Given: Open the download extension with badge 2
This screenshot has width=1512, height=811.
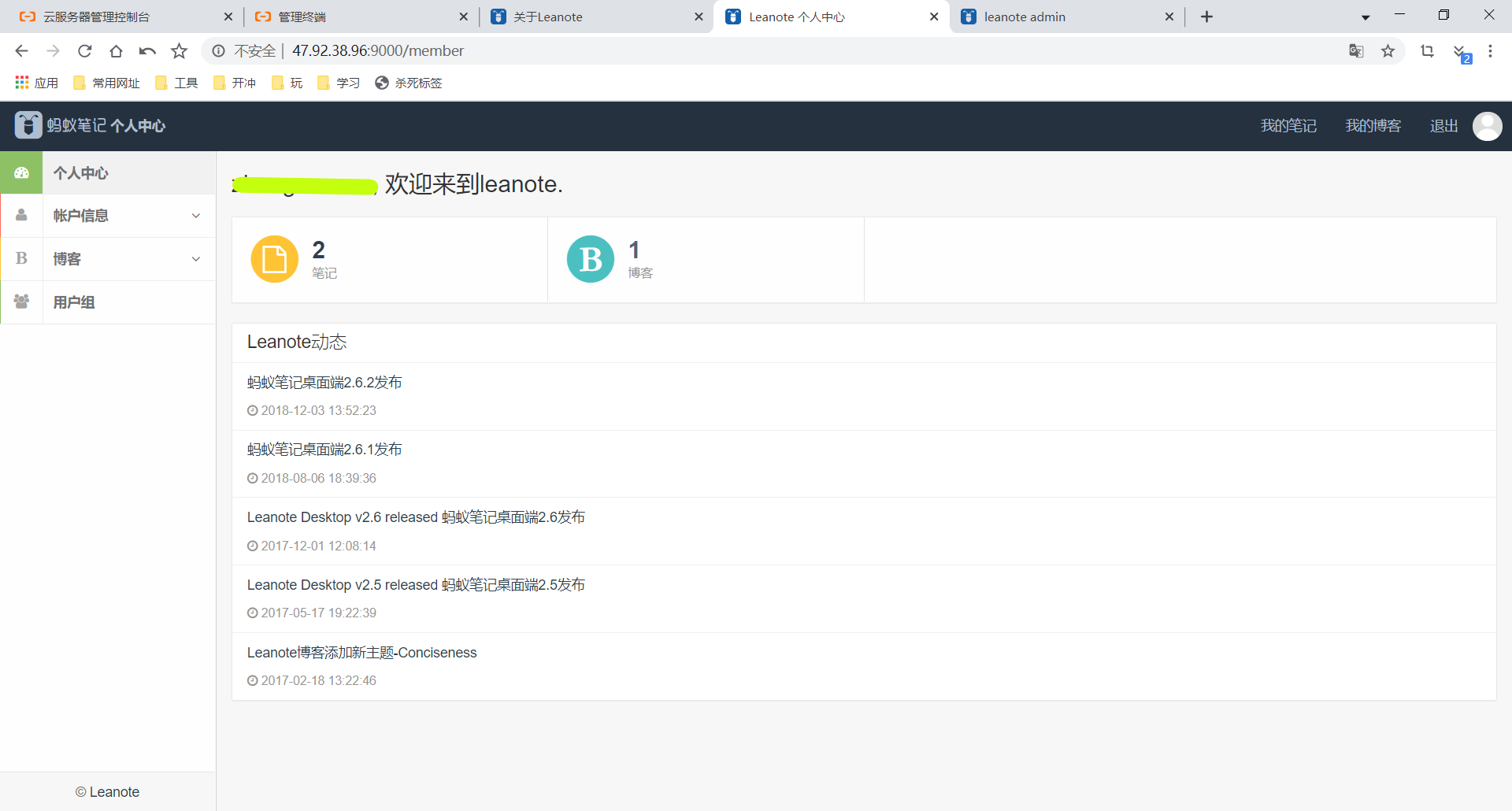Looking at the screenshot, I should 1461,53.
